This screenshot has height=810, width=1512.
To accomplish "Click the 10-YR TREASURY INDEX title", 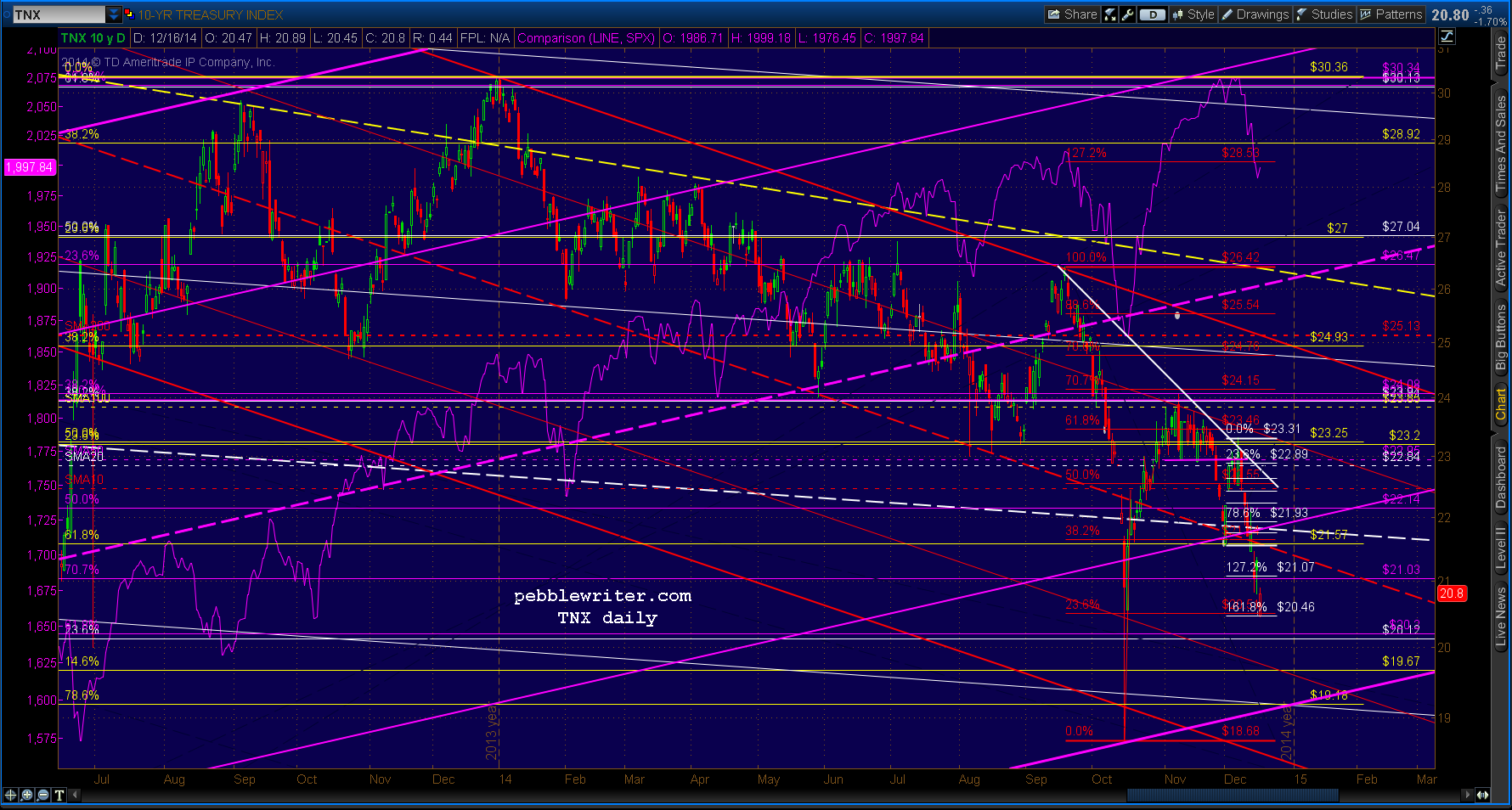I will click(x=211, y=14).
